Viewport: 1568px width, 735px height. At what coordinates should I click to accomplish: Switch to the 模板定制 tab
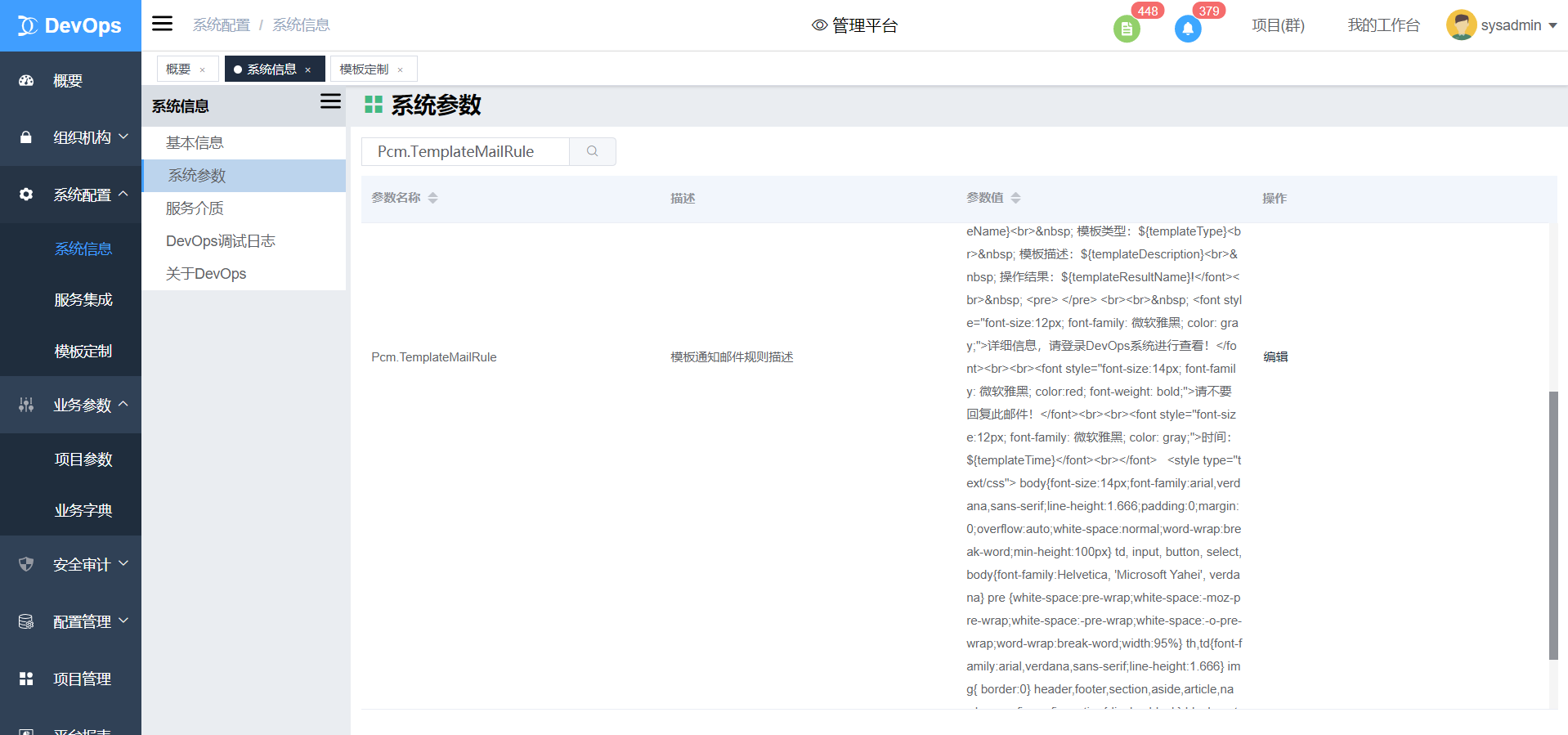pyautogui.click(x=364, y=69)
